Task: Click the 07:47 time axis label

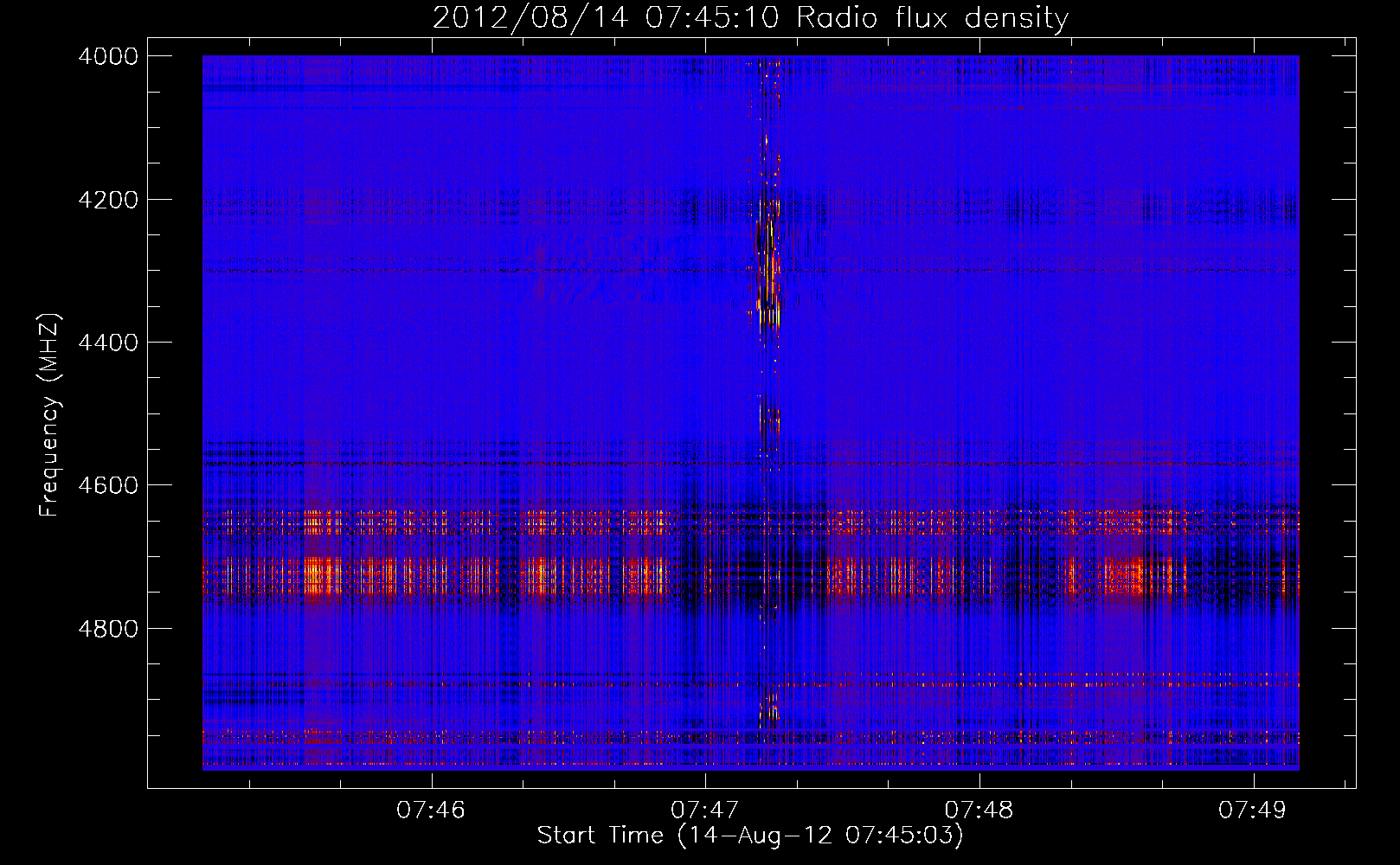Action: (x=705, y=811)
